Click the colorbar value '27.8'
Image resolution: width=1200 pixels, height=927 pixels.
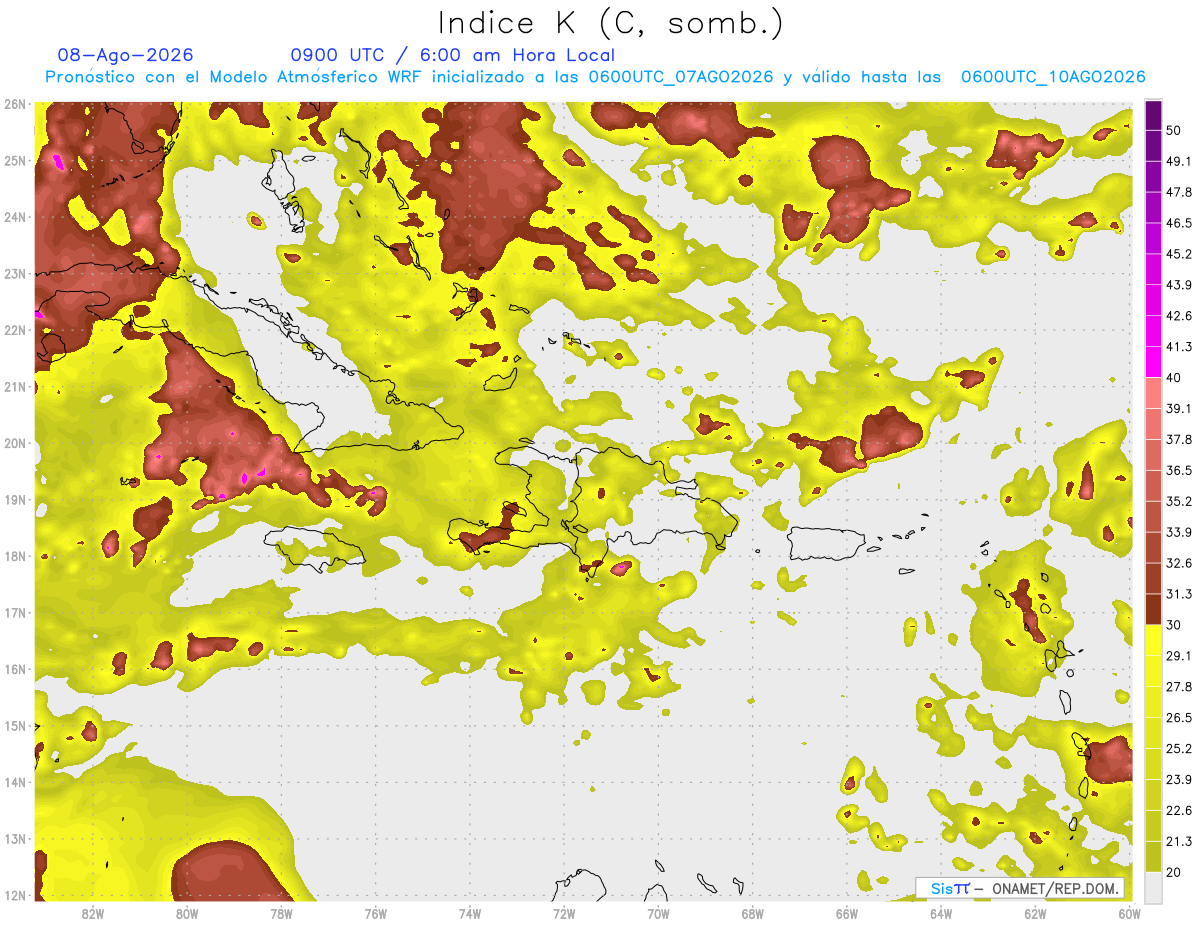click(1179, 686)
